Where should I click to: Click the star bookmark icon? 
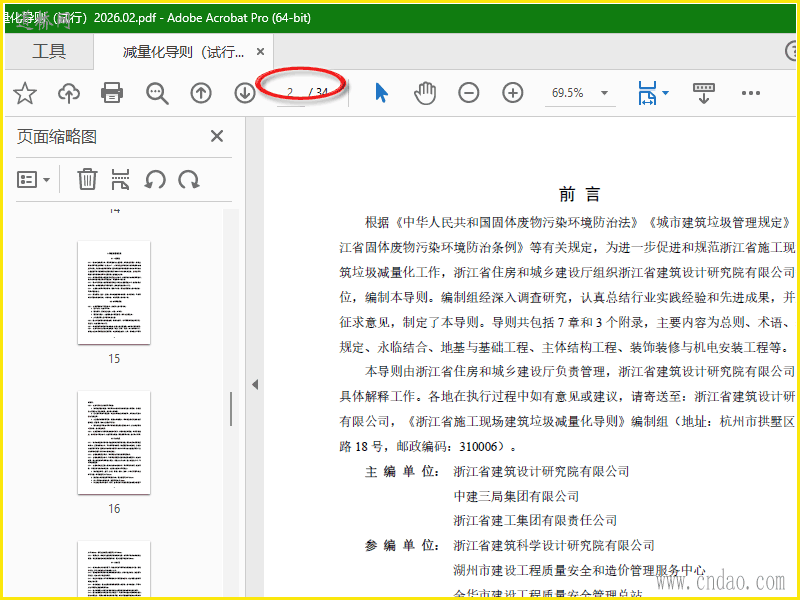tap(24, 93)
